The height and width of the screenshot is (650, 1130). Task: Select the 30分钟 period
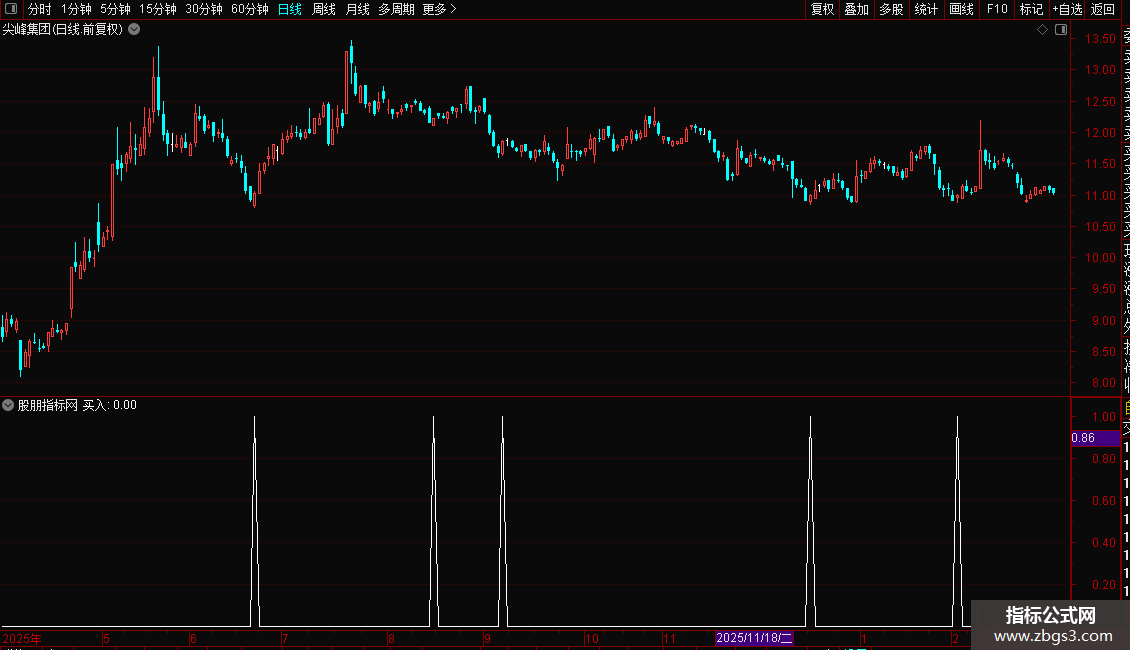click(x=203, y=9)
